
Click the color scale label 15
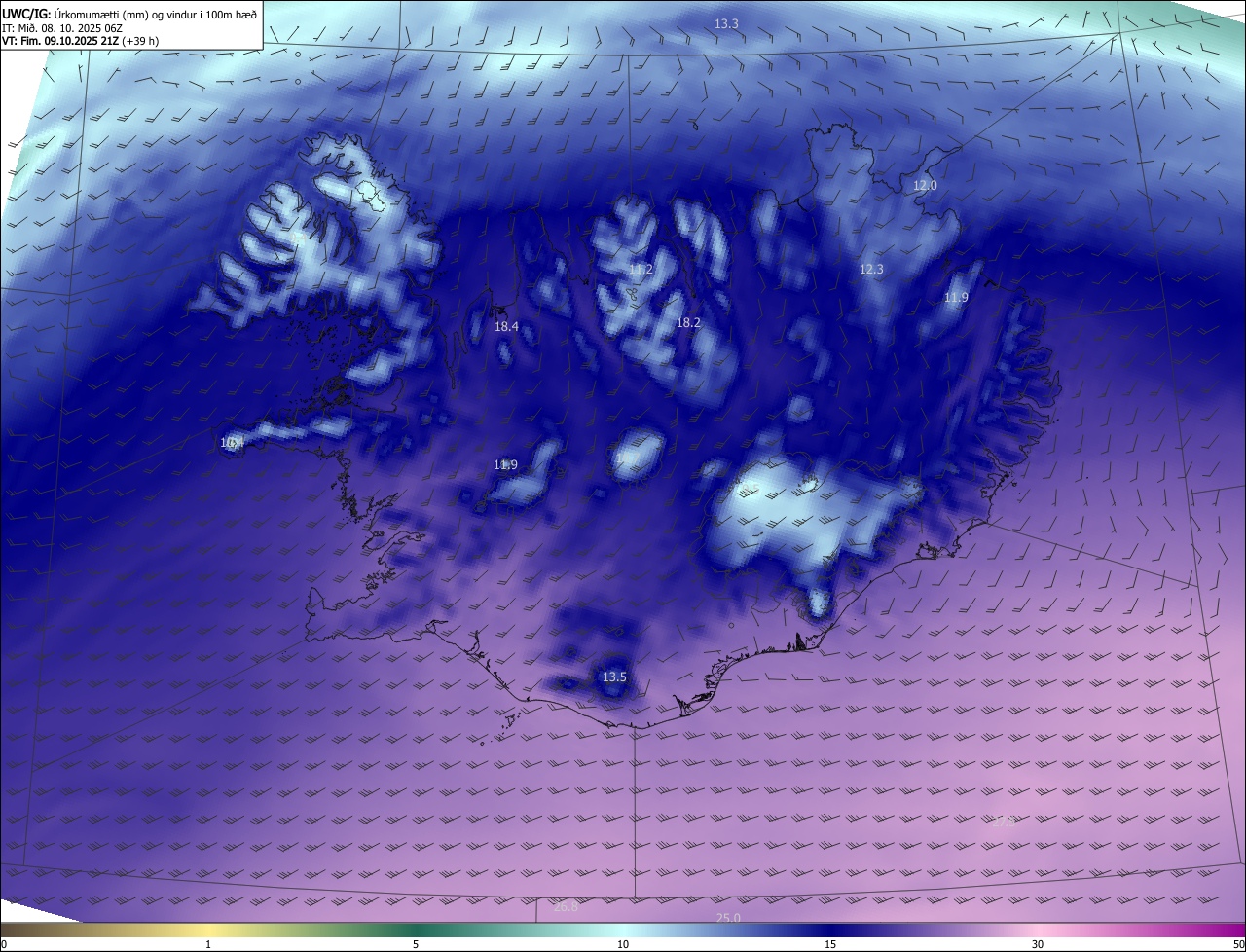click(830, 944)
